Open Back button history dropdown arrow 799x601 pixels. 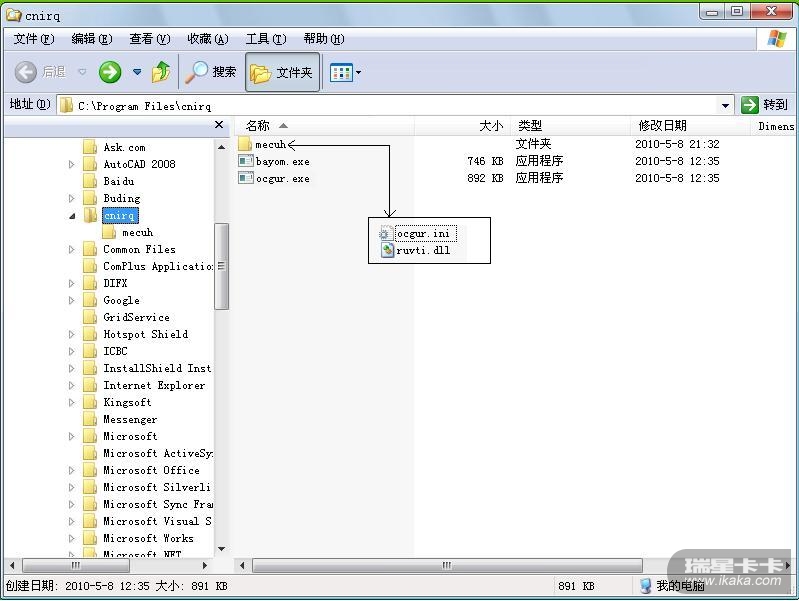pos(82,72)
